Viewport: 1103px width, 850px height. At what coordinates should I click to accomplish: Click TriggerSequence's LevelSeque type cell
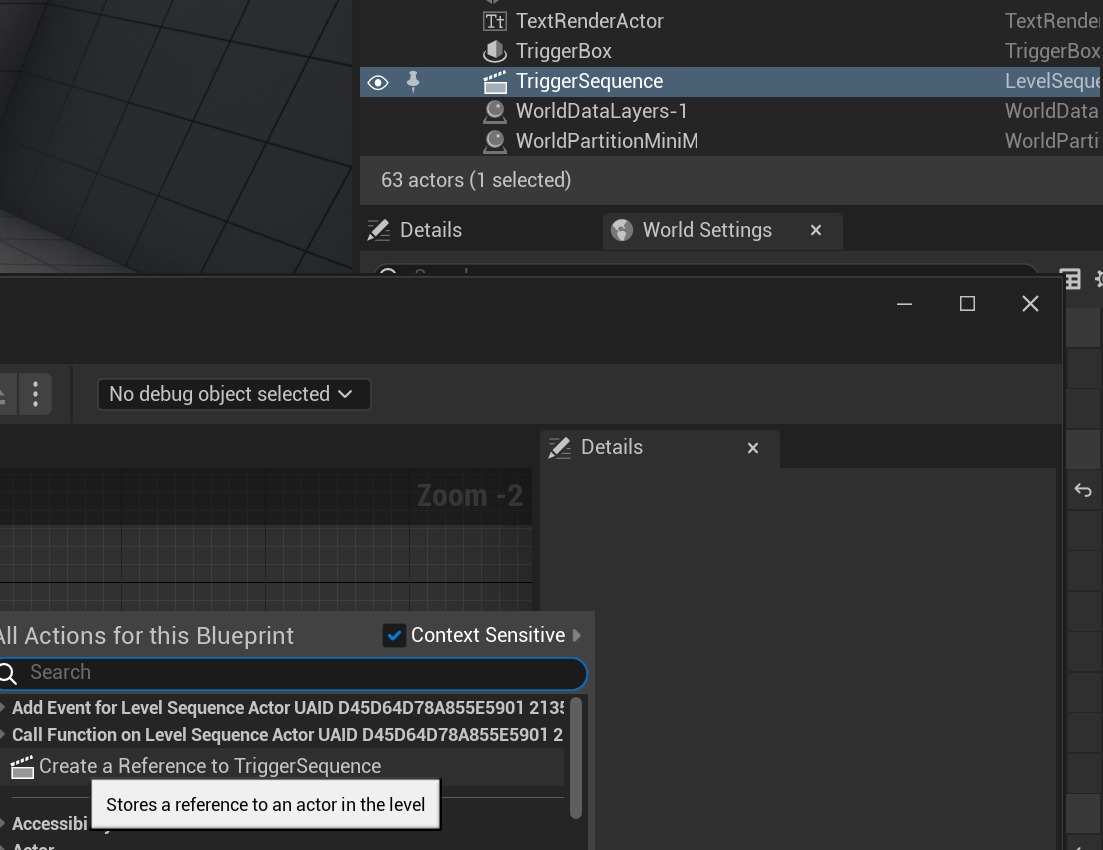click(x=1053, y=82)
